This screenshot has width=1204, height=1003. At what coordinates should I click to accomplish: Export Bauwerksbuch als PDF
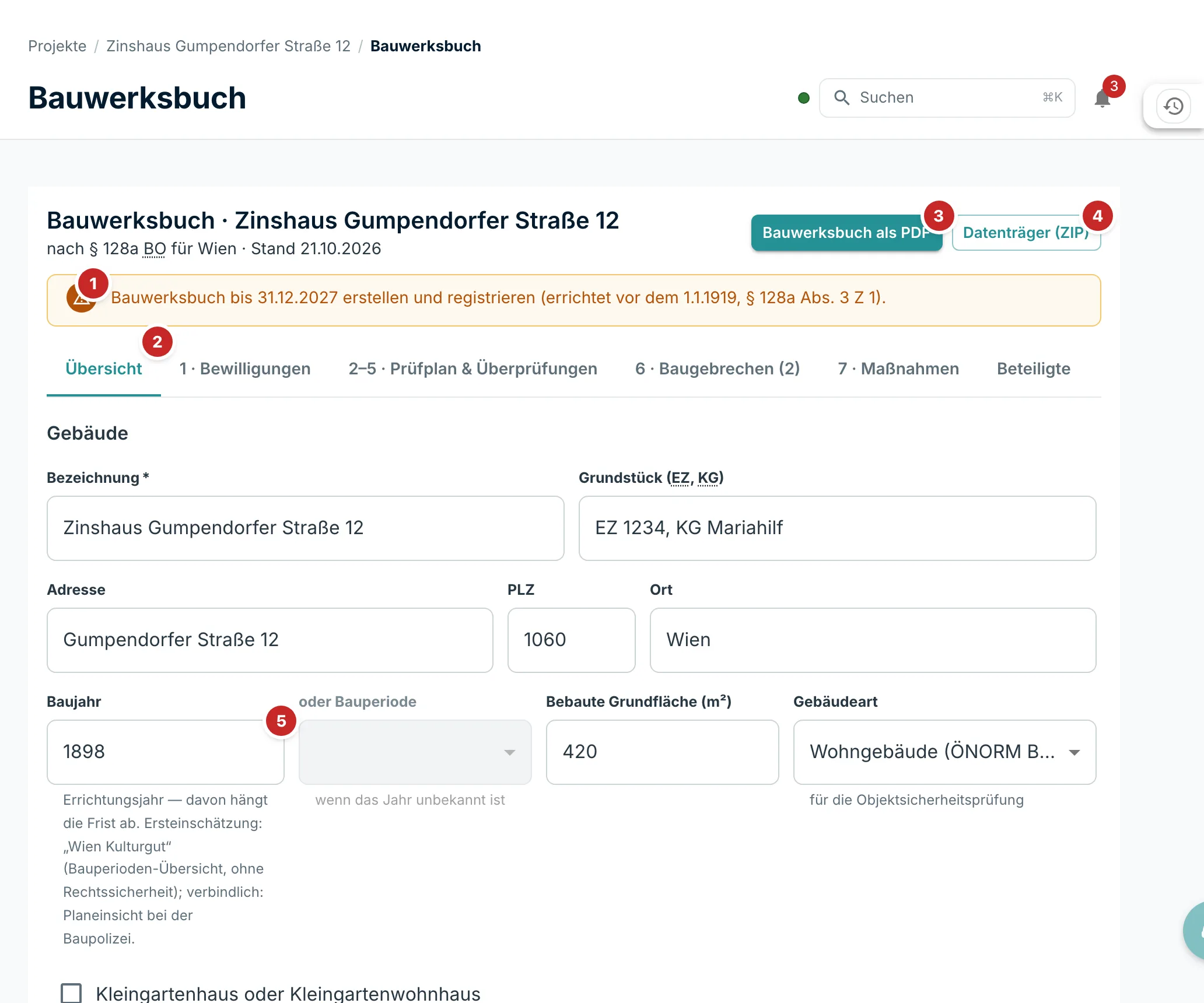coord(846,233)
